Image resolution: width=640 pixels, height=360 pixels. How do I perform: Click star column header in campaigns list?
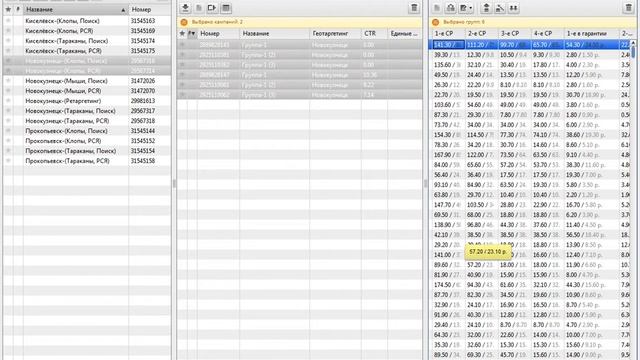[x=8, y=9]
